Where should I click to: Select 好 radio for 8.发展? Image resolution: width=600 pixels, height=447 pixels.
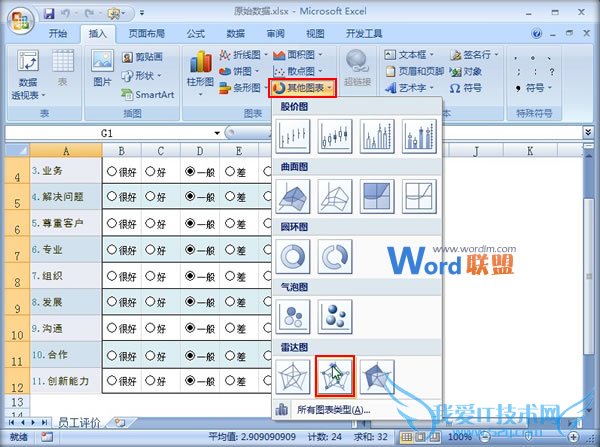(x=150, y=302)
